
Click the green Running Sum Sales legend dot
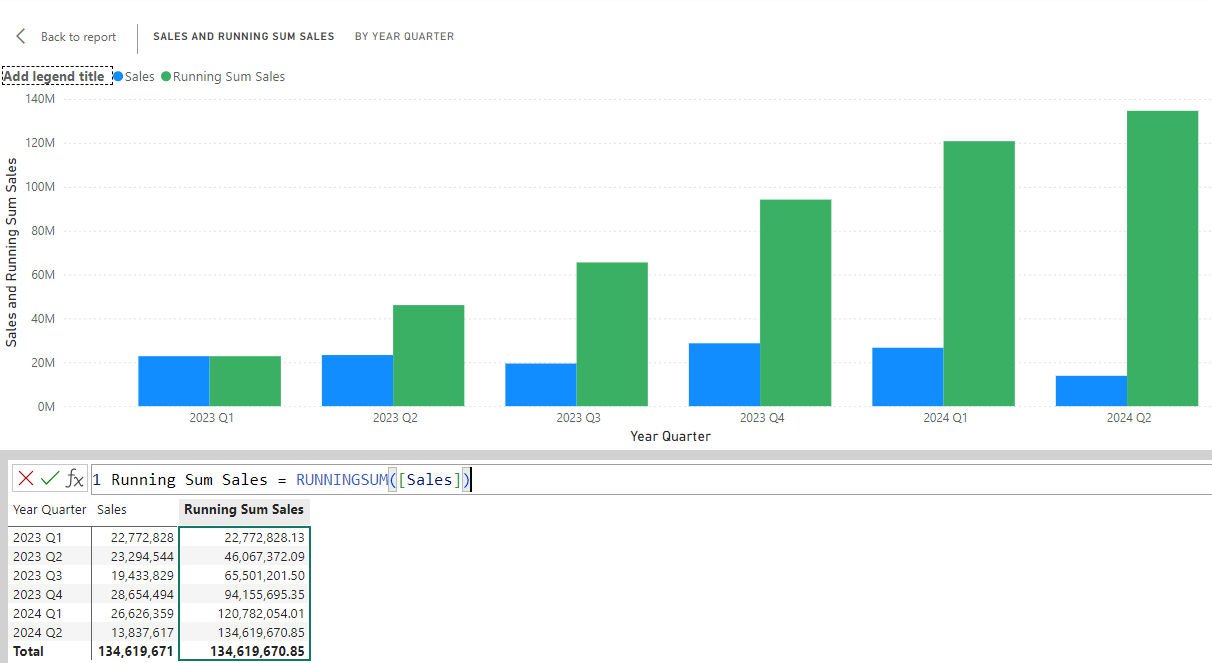[165, 76]
